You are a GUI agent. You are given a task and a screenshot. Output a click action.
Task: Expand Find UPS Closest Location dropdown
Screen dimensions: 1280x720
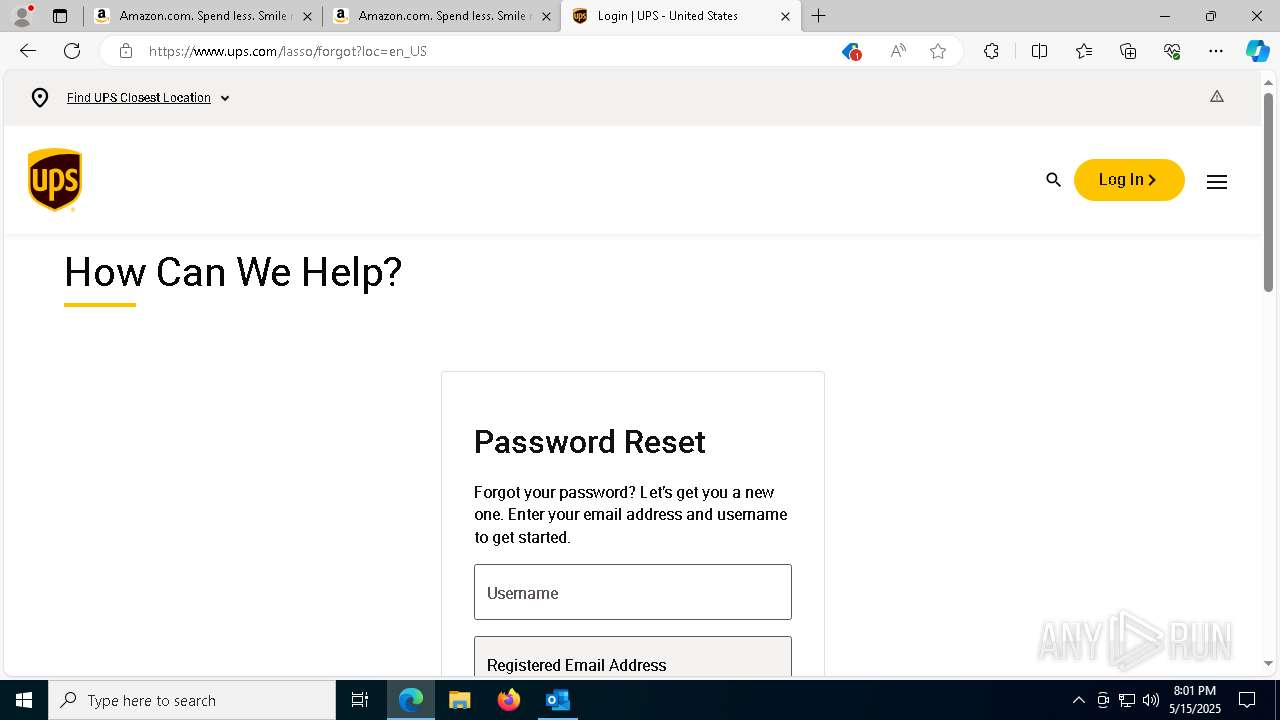tap(225, 98)
